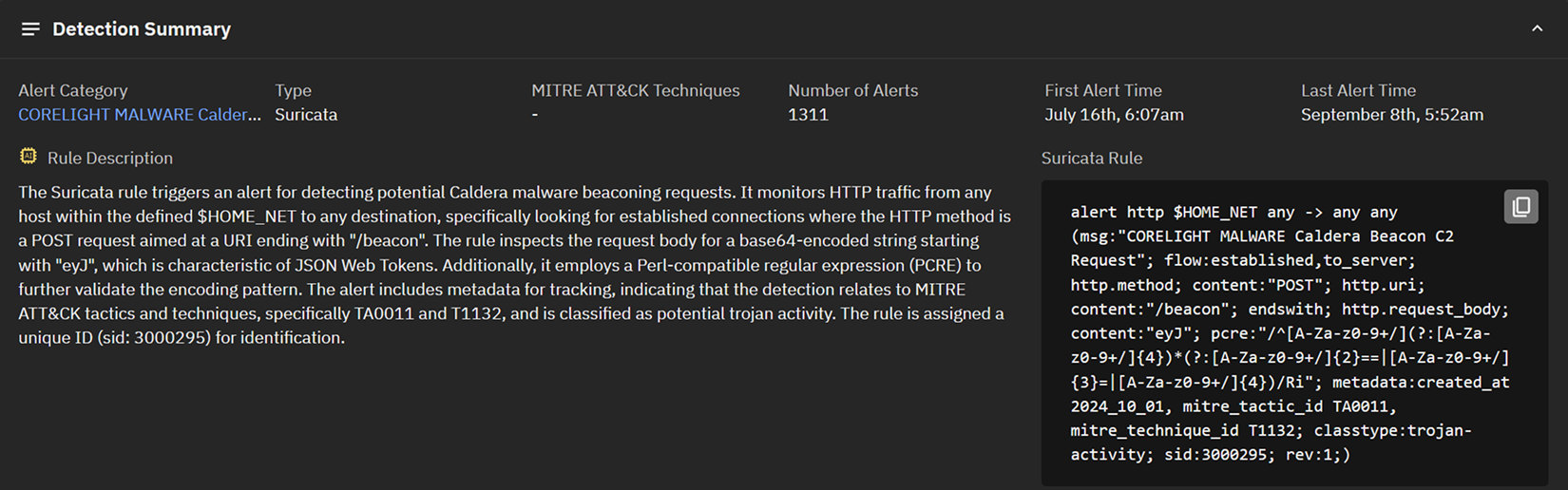This screenshot has width=1568, height=490.
Task: Click the hamburger icon beside Detection Summary
Action: coord(30,29)
